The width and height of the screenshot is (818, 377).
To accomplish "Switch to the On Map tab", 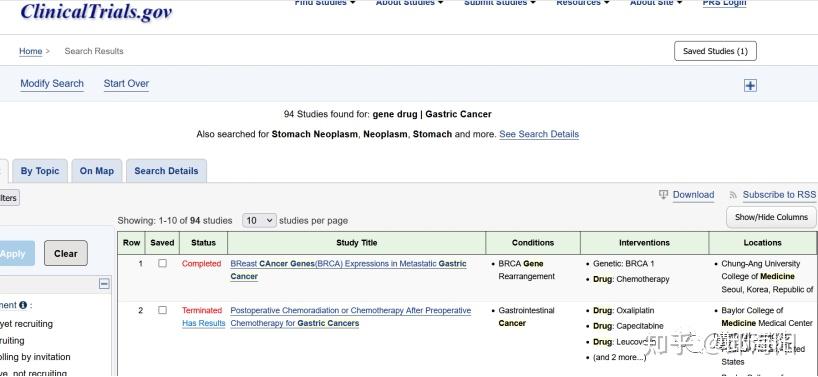I will coord(97,171).
